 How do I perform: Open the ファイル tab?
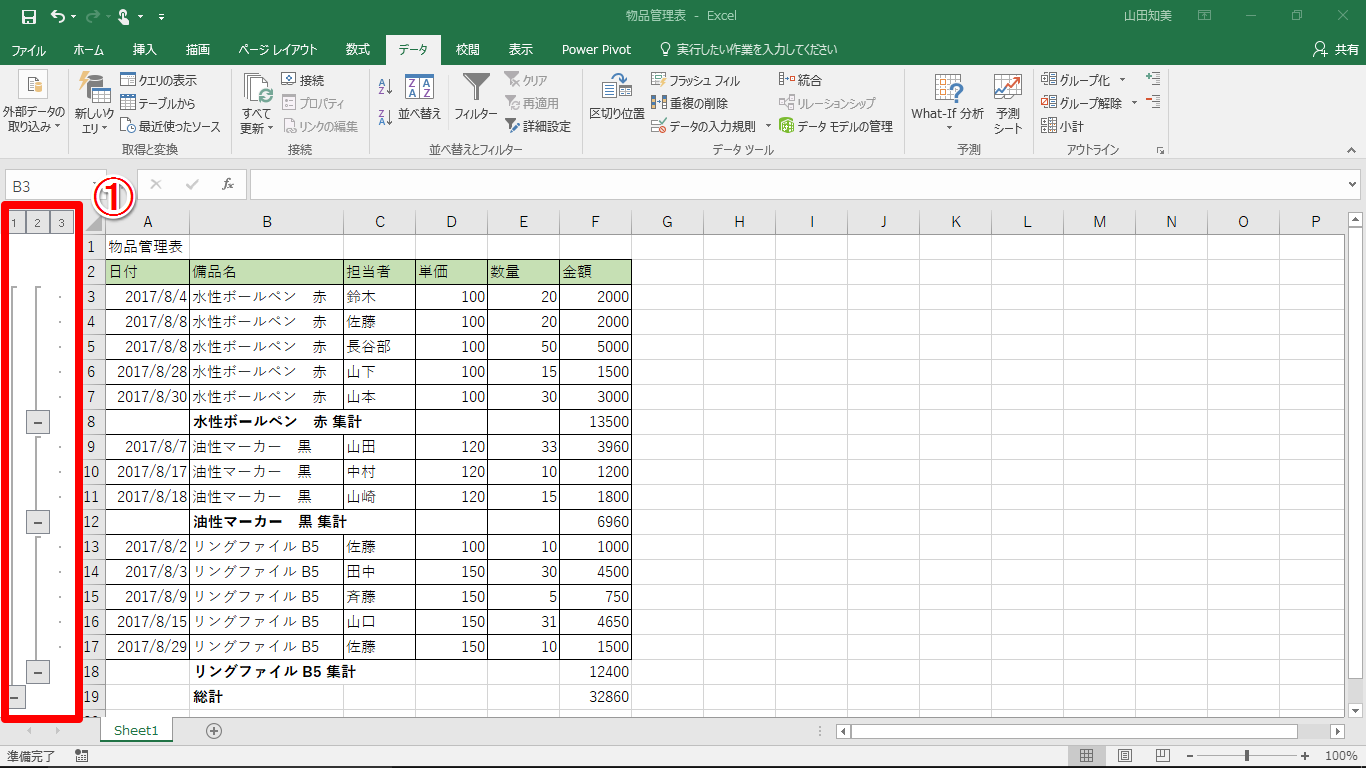28,49
